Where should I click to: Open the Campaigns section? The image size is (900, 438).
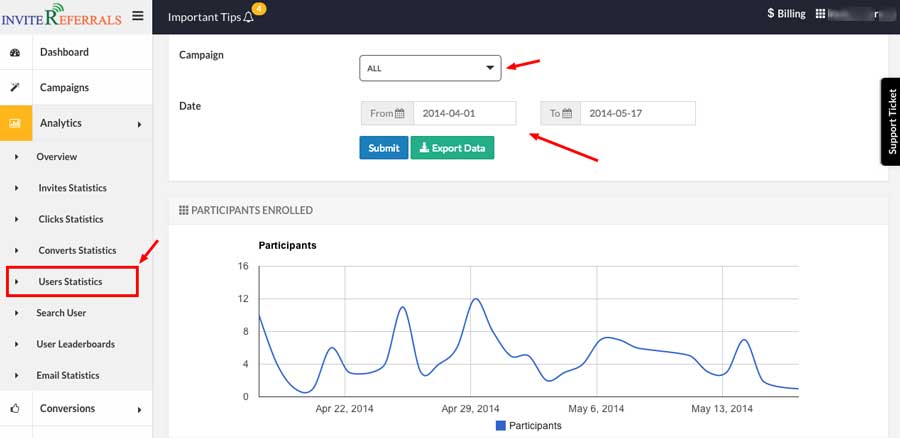pyautogui.click(x=64, y=88)
